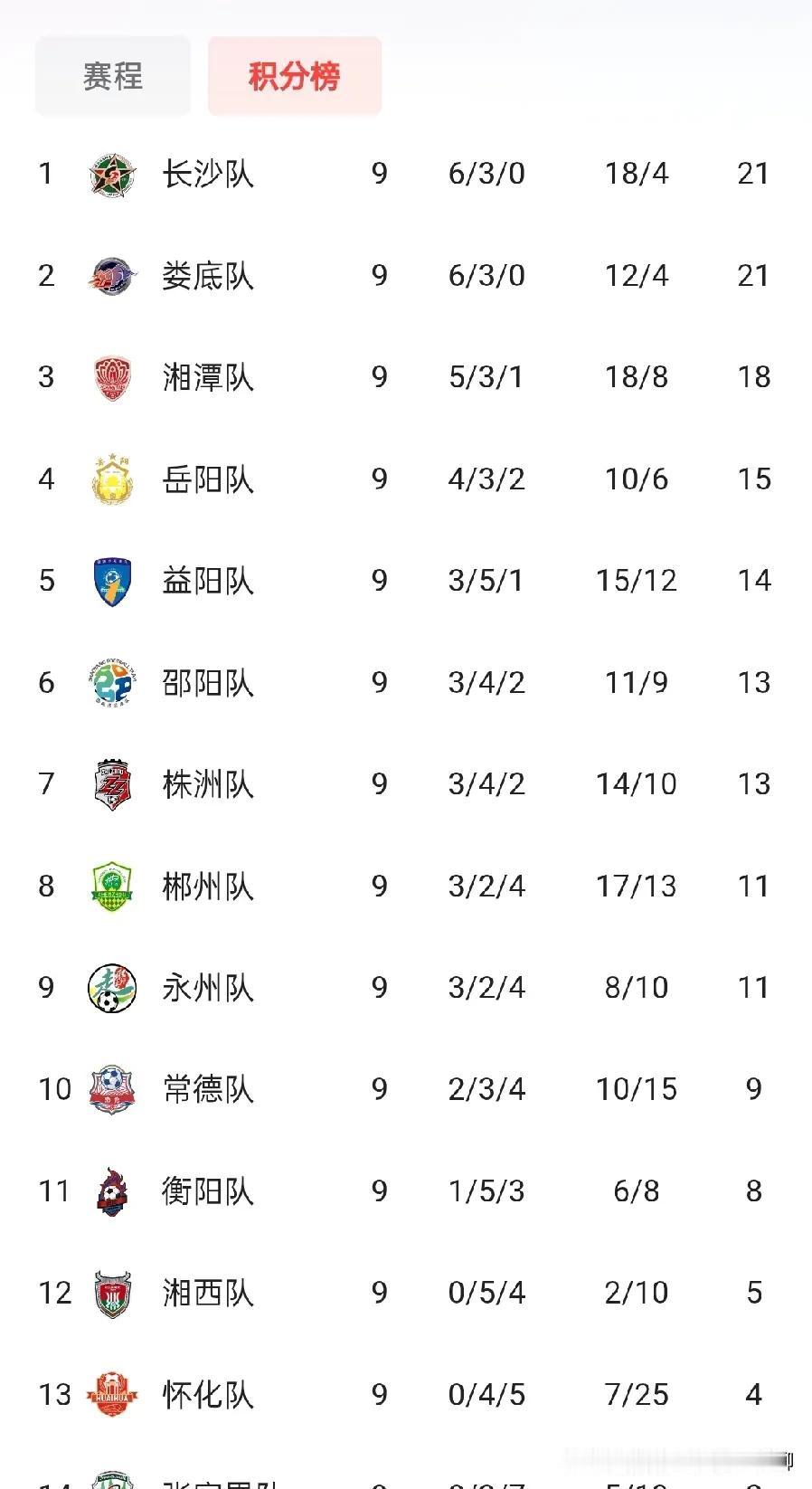This screenshot has height=1489, width=812.
Task: Click 长沙队's 21 points value
Action: 753,174
